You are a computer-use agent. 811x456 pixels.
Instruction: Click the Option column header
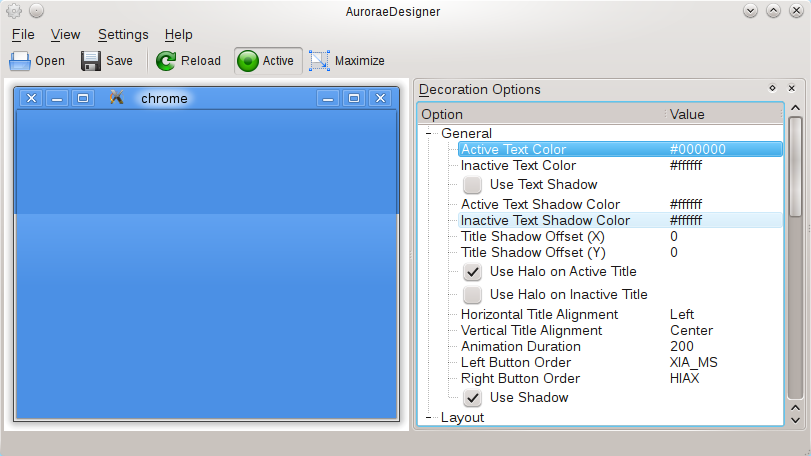(542, 114)
